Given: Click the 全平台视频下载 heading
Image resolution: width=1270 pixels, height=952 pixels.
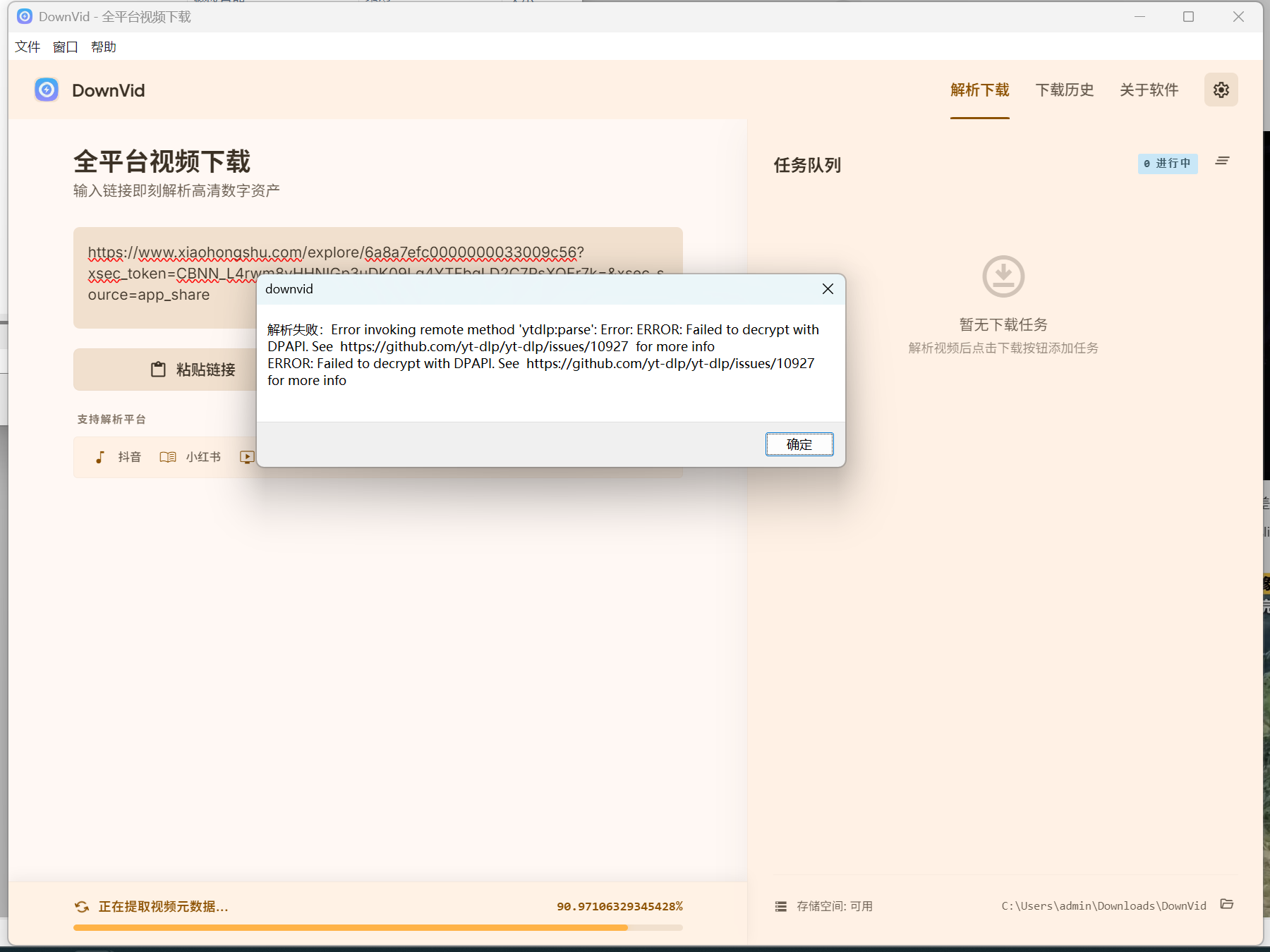Looking at the screenshot, I should point(162,161).
